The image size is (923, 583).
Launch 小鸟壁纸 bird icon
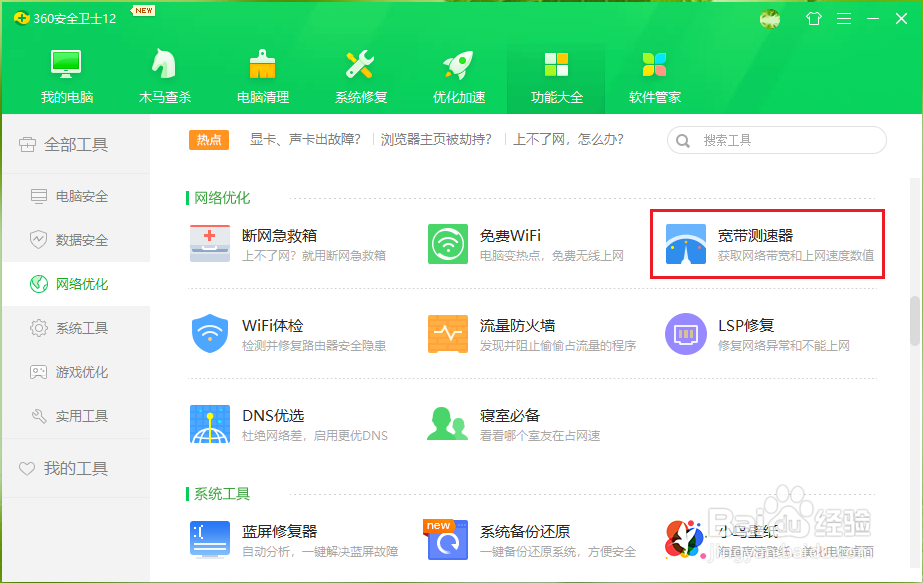(x=685, y=539)
